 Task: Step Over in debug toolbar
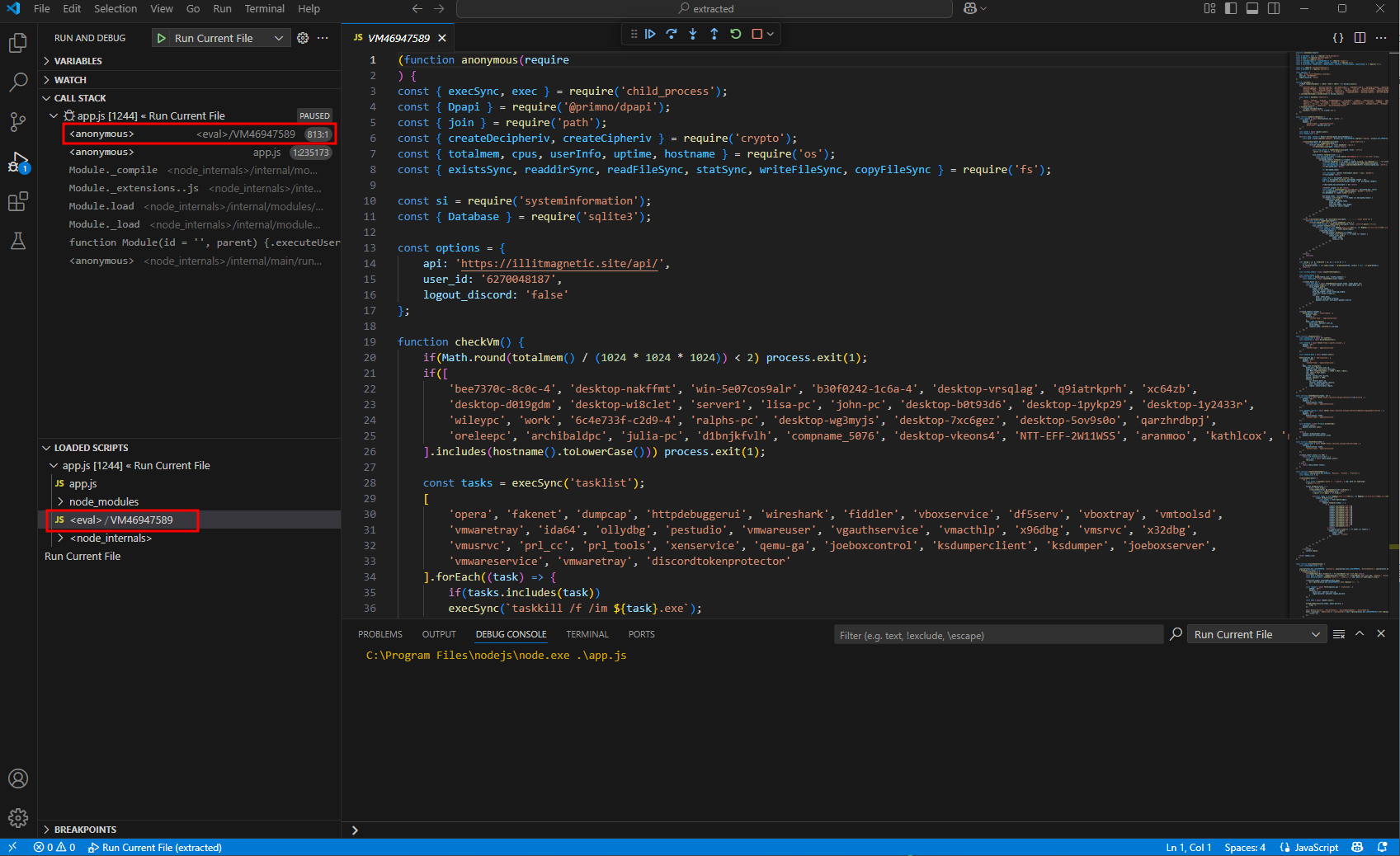(672, 34)
